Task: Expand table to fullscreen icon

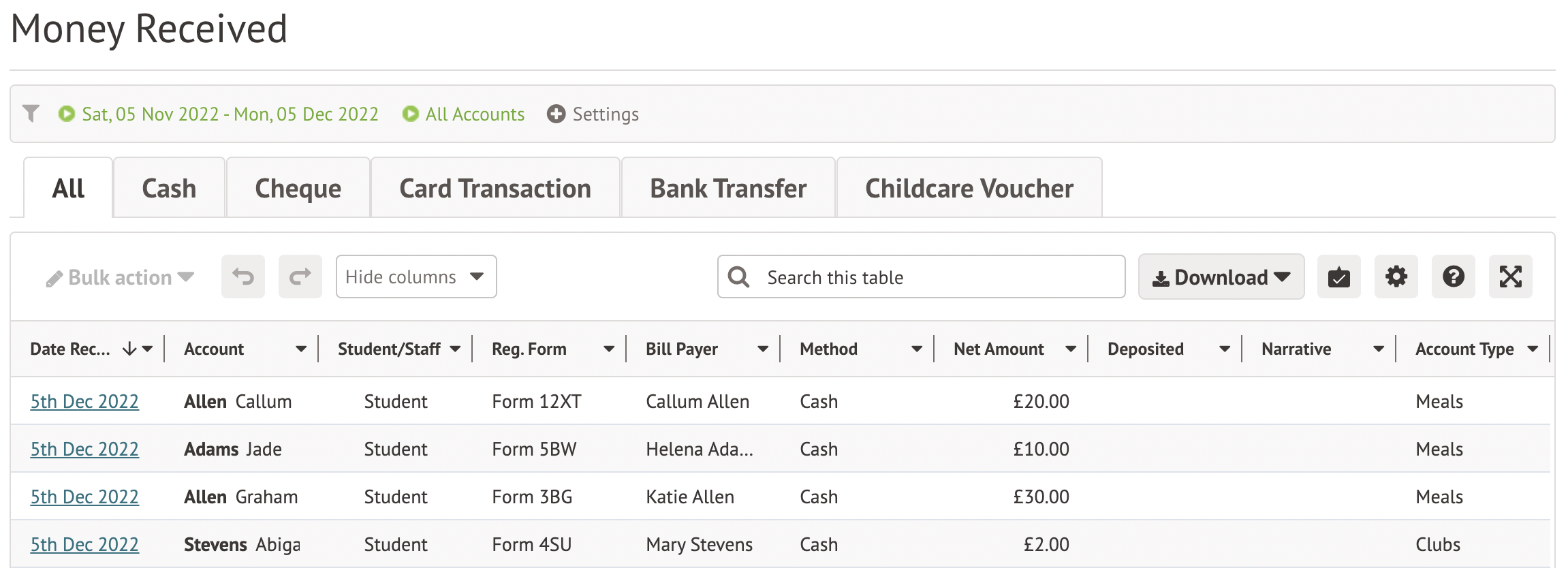Action: coord(1510,277)
